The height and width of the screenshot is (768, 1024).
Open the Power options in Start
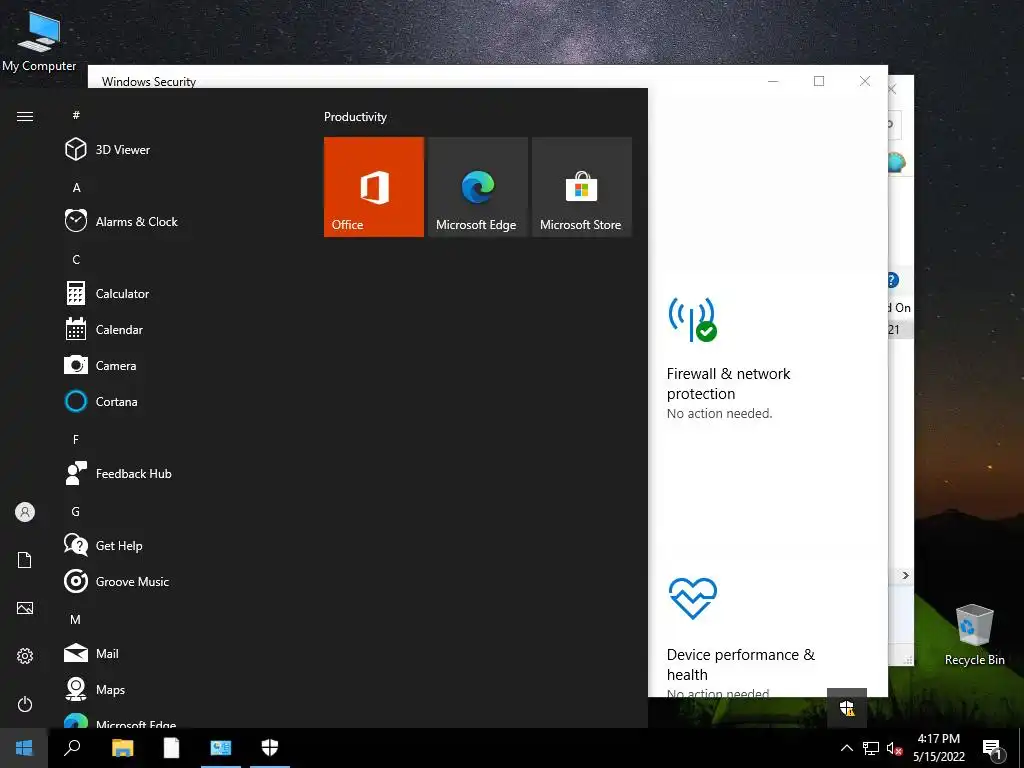pos(25,704)
